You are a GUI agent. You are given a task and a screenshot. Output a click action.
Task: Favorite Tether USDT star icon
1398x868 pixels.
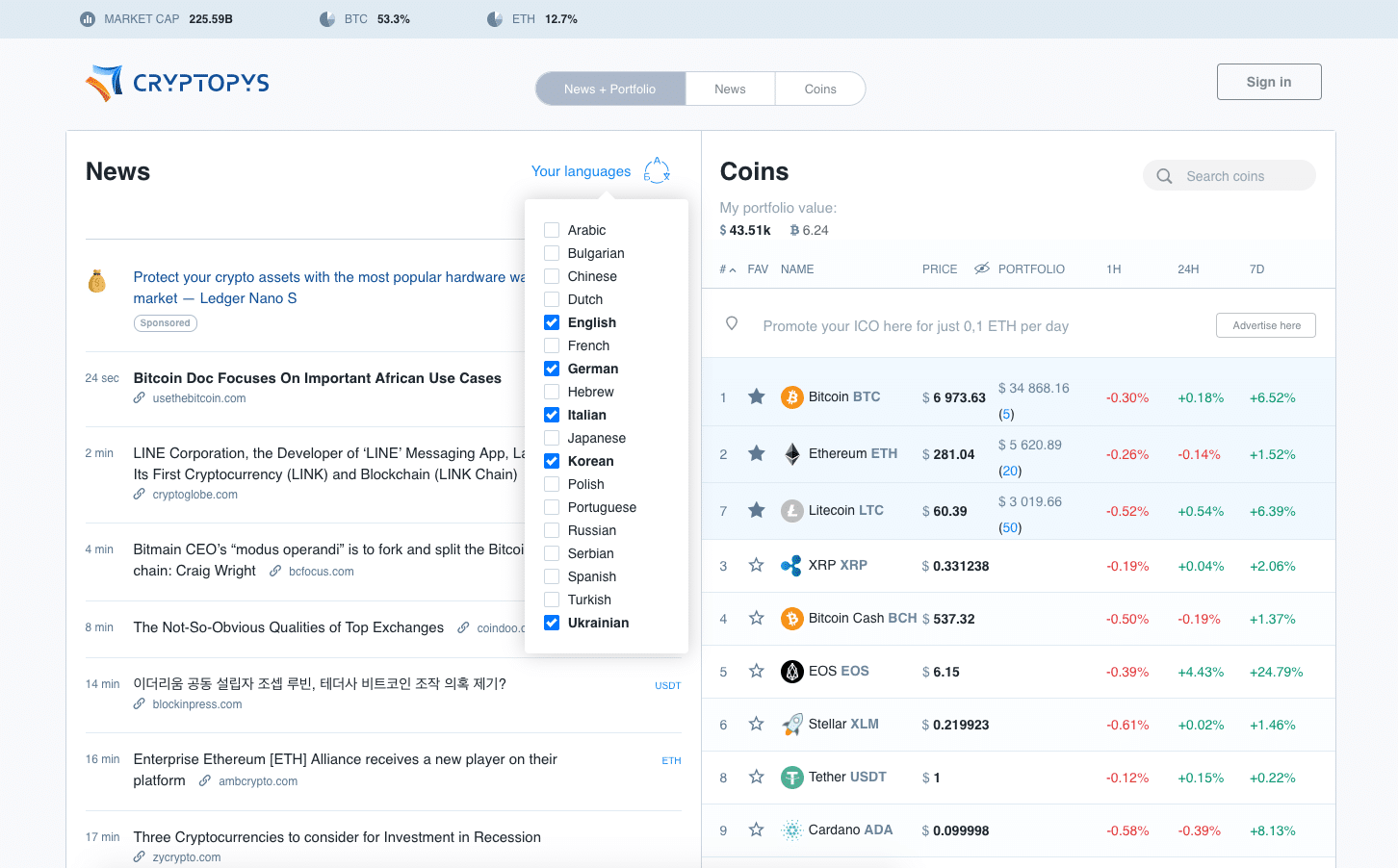757,777
